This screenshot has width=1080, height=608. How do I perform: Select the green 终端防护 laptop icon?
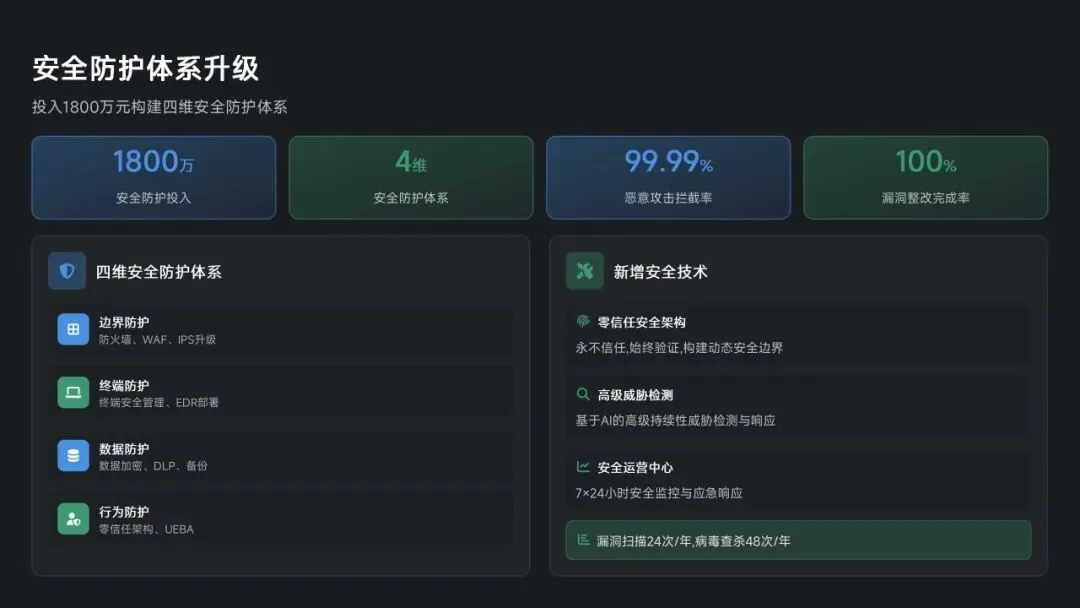(73, 392)
